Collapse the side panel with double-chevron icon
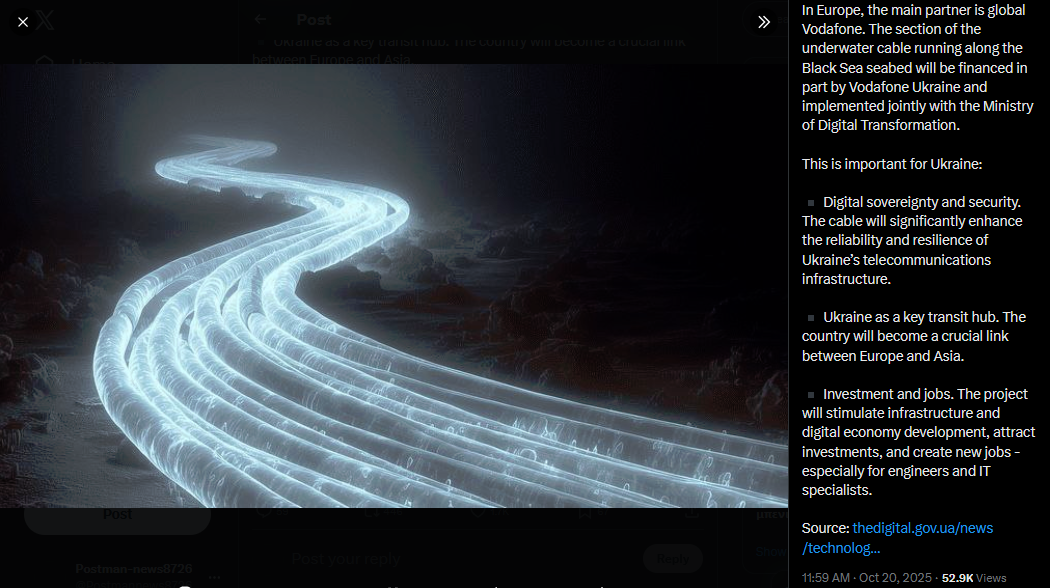The width and height of the screenshot is (1050, 588). point(763,22)
